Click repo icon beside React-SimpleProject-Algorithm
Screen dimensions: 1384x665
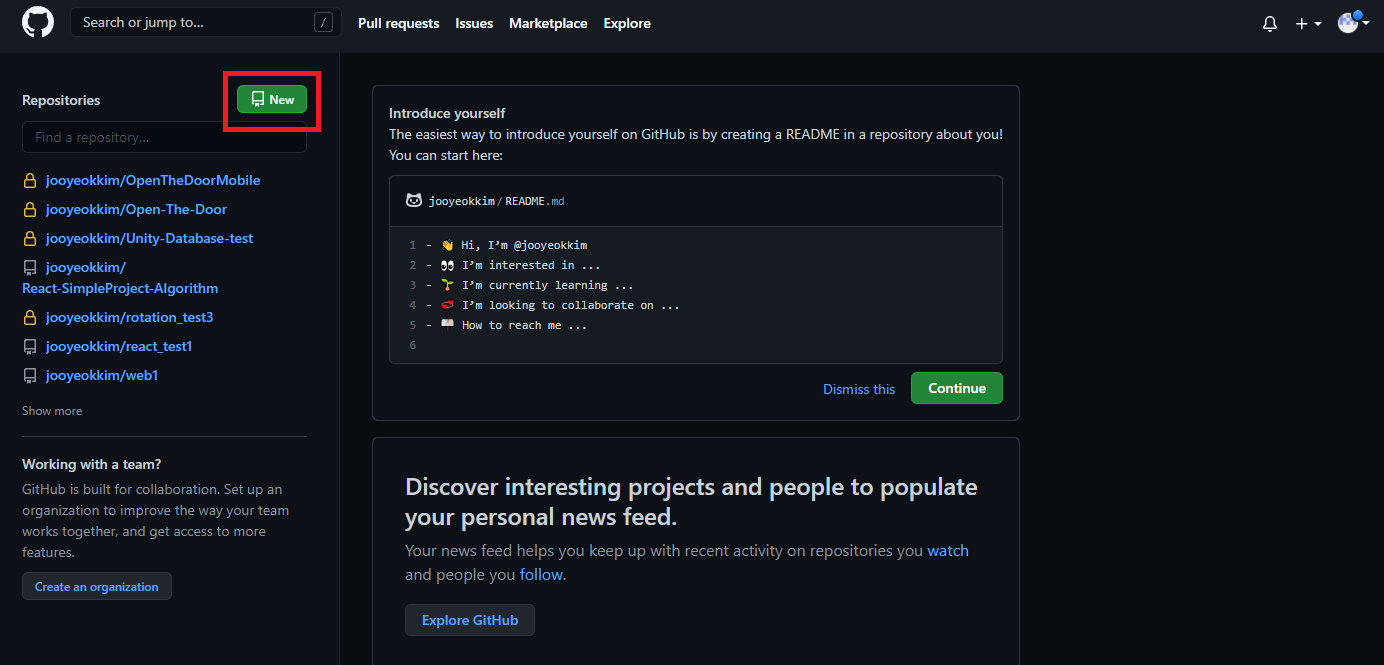pos(30,268)
